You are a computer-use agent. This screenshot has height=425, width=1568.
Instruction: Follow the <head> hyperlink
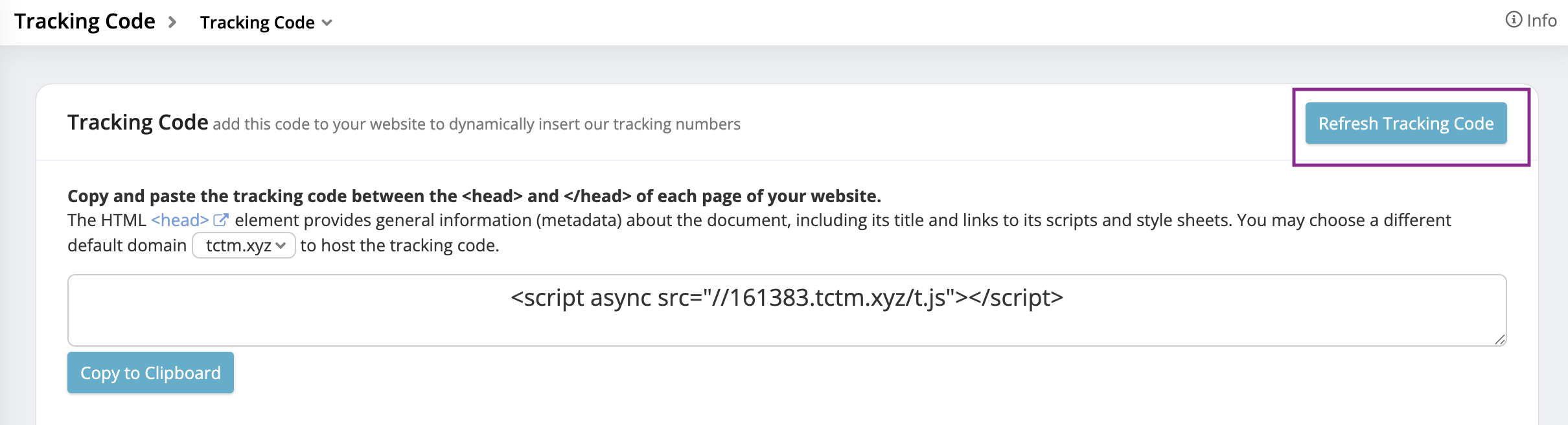tap(179, 220)
